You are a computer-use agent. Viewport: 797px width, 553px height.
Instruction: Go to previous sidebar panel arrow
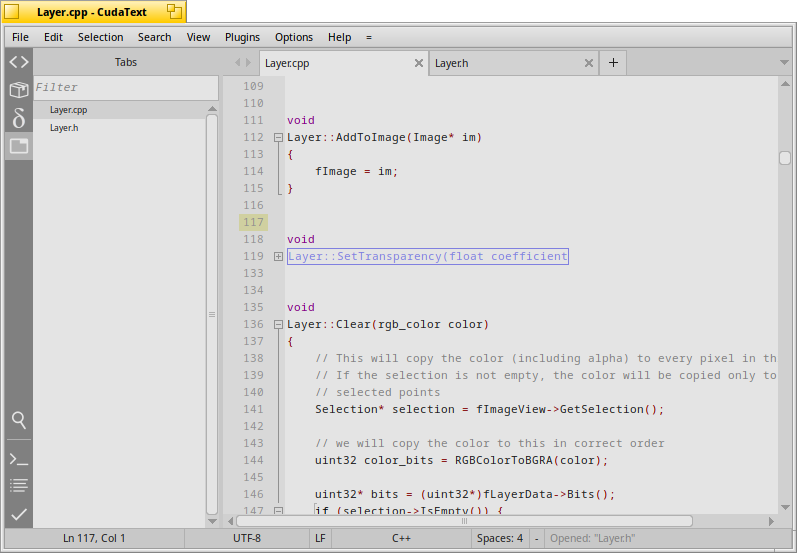tap(237, 63)
